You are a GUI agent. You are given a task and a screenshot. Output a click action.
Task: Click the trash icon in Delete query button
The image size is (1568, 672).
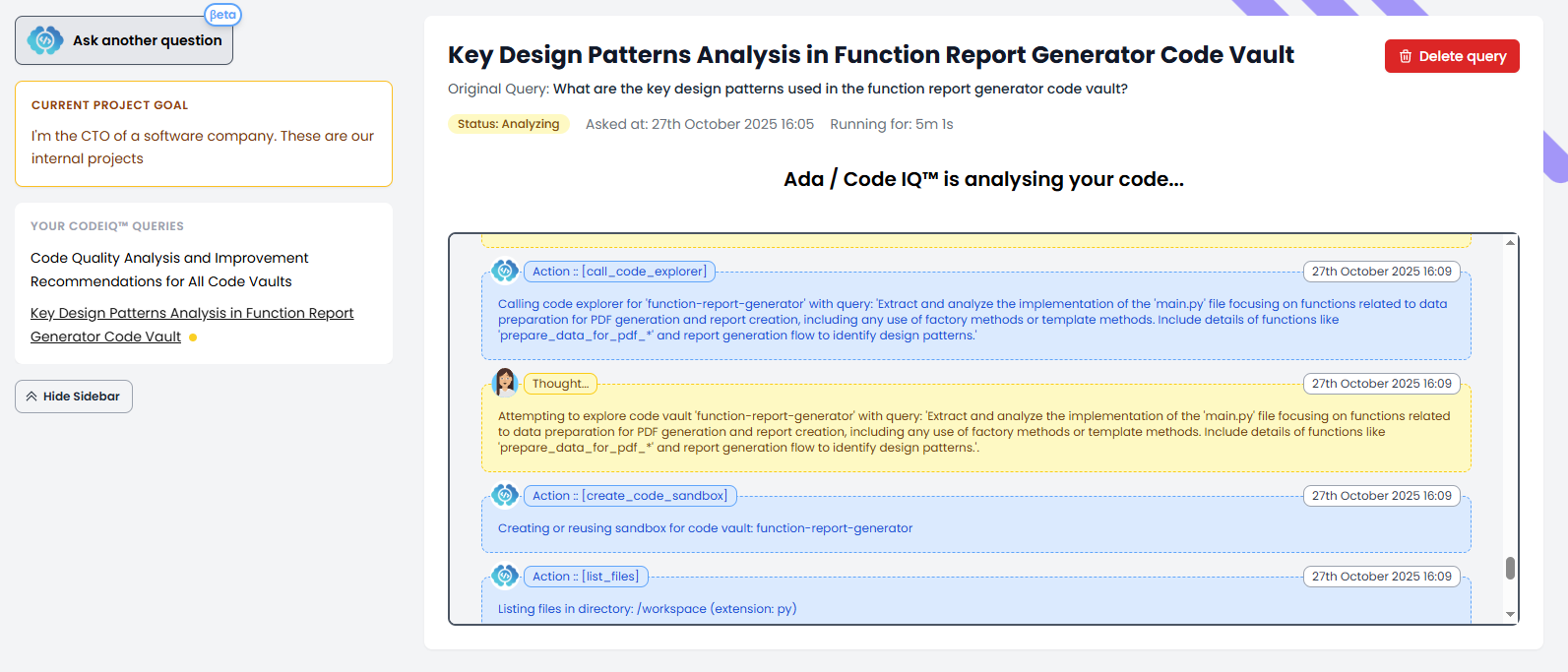pos(1406,56)
